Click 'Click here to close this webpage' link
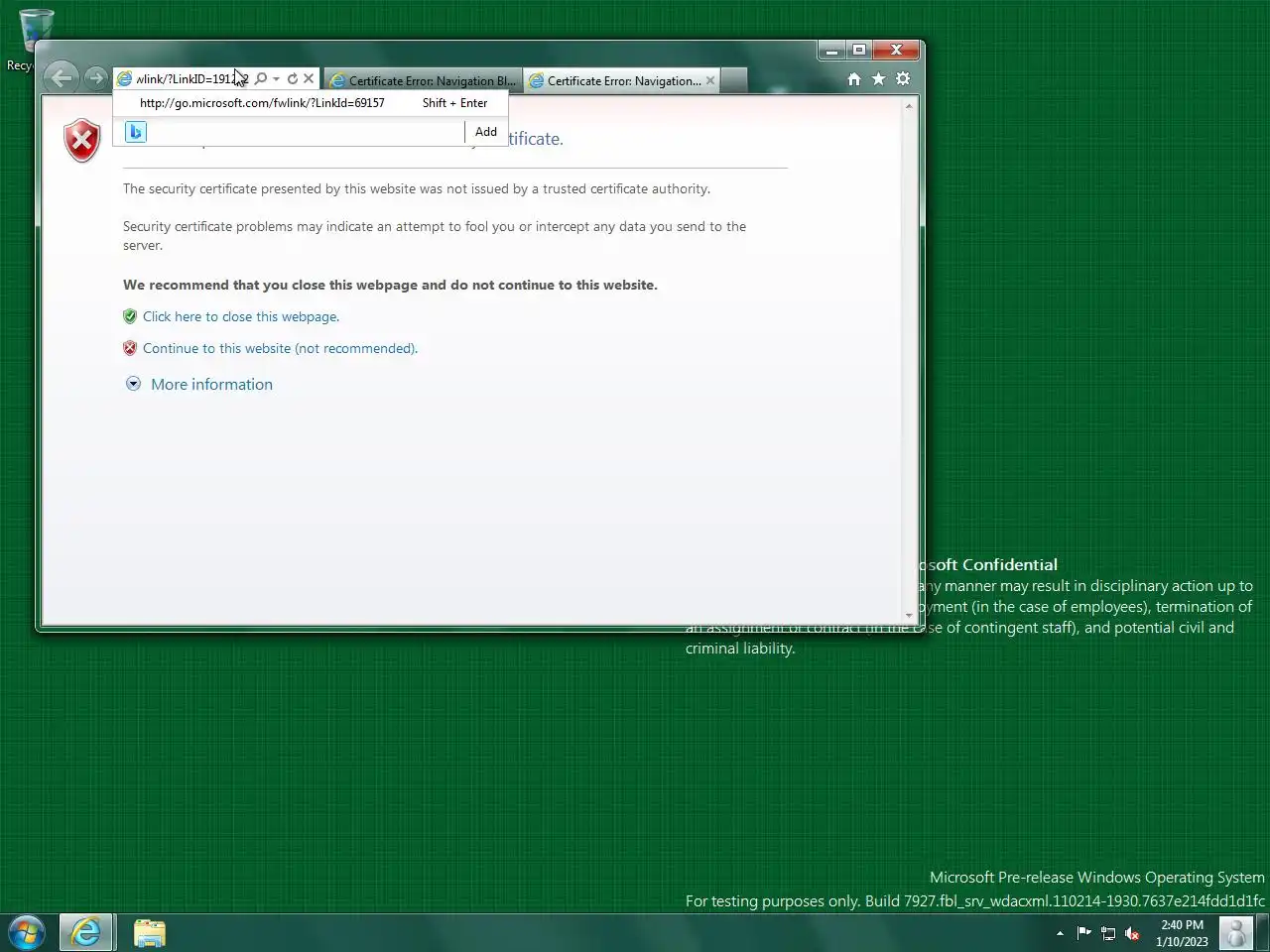Image resolution: width=1270 pixels, height=952 pixels. [241, 316]
